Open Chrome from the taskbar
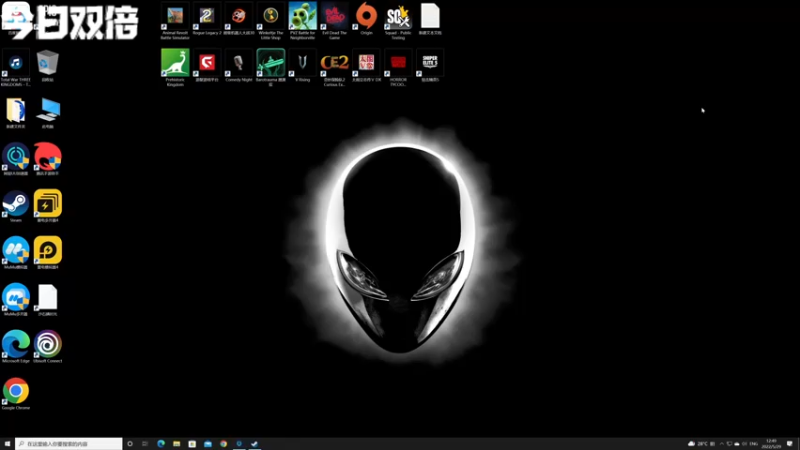 (223, 444)
